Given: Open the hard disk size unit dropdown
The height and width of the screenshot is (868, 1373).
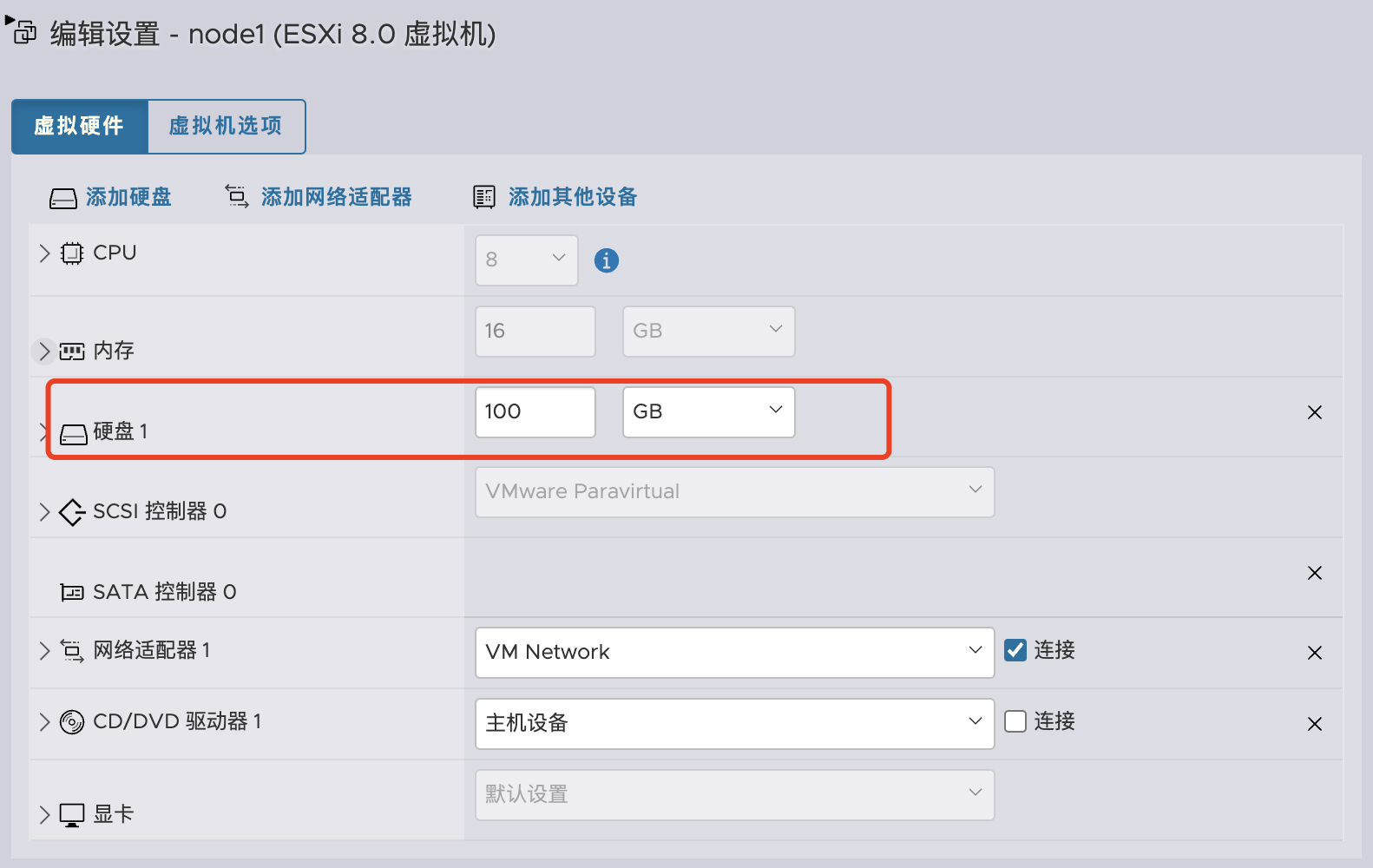Looking at the screenshot, I should pyautogui.click(x=708, y=411).
